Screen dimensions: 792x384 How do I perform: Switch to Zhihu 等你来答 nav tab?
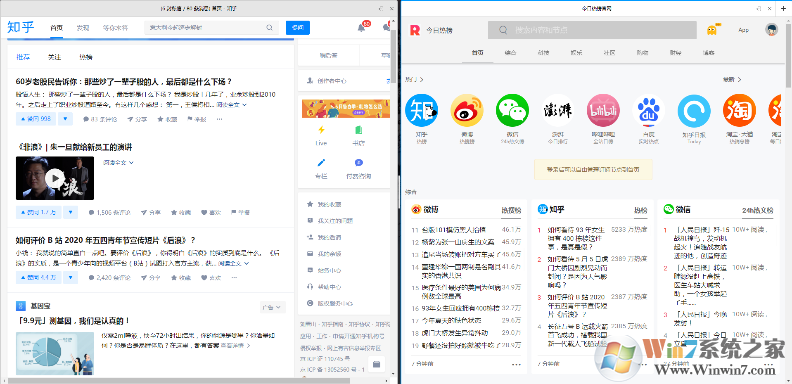115,28
